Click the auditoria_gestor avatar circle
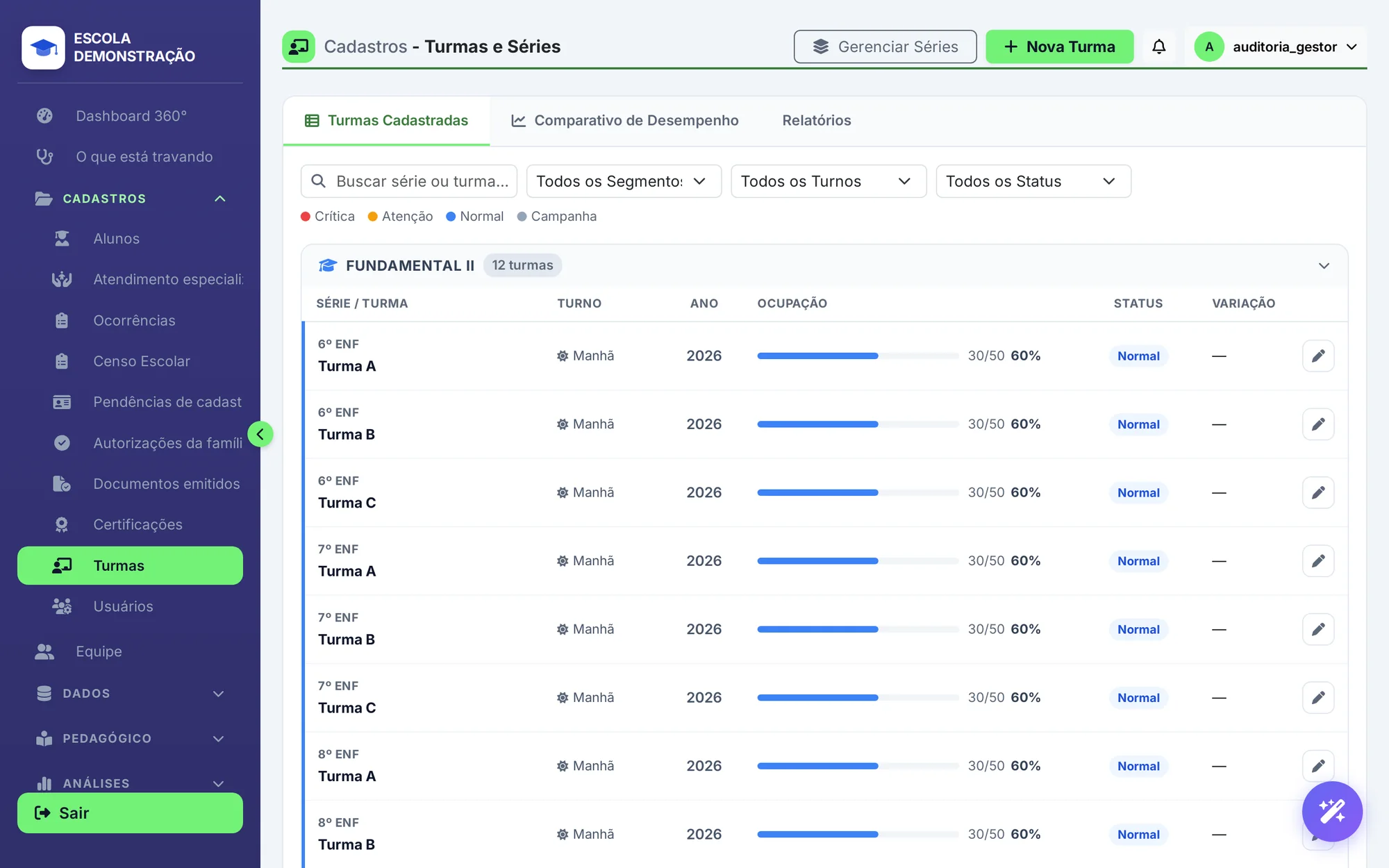Viewport: 1389px width, 868px height. click(1209, 47)
